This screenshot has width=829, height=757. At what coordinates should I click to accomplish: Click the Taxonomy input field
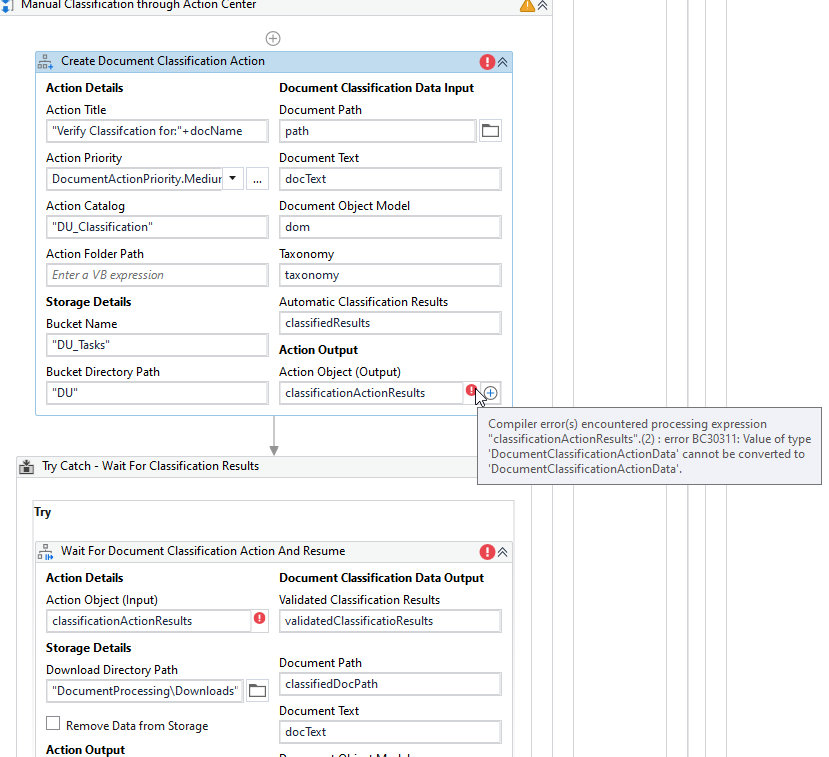[x=390, y=275]
